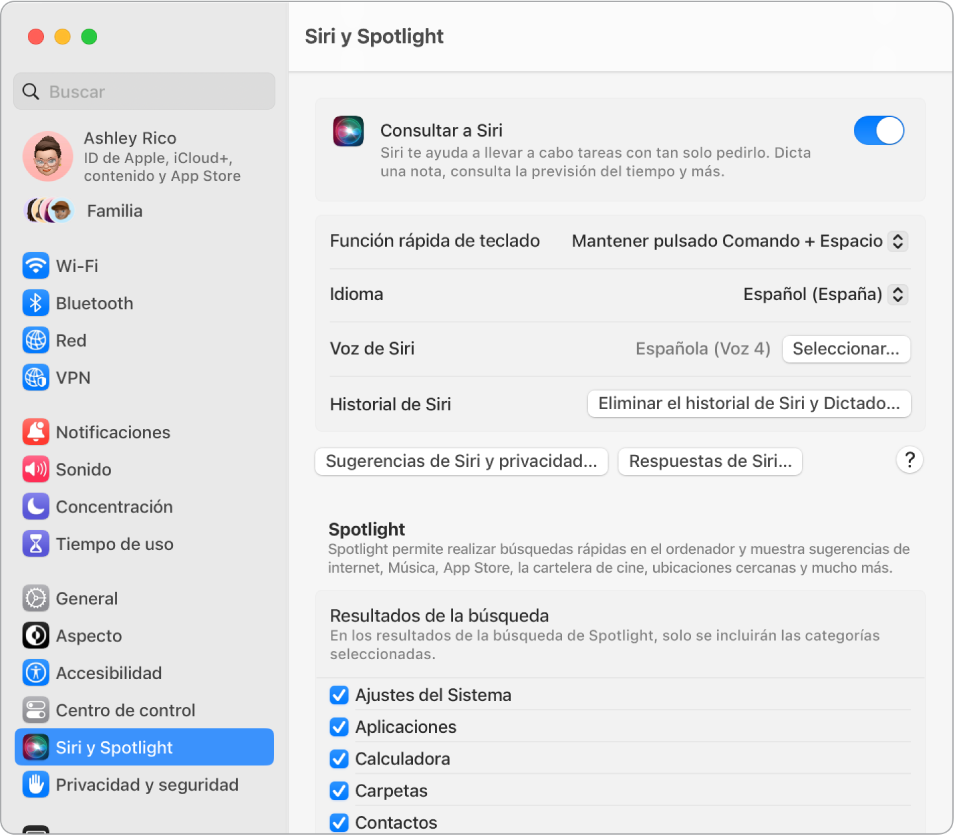This screenshot has width=955, height=835.
Task: Open Sugerencias de Siri y privacidad
Action: coord(460,461)
